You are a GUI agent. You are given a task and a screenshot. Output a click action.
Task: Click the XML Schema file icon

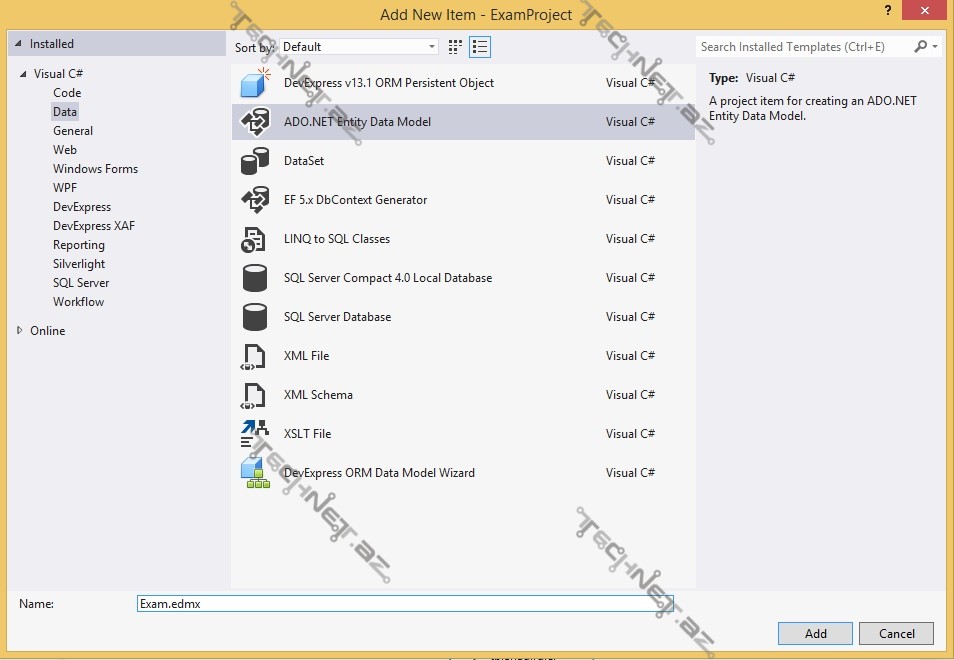255,395
